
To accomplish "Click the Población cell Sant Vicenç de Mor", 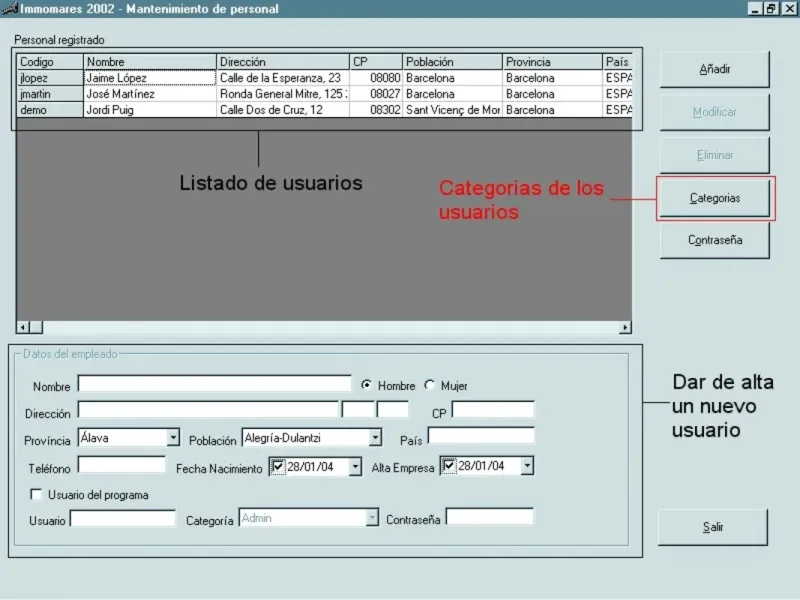I will point(453,110).
